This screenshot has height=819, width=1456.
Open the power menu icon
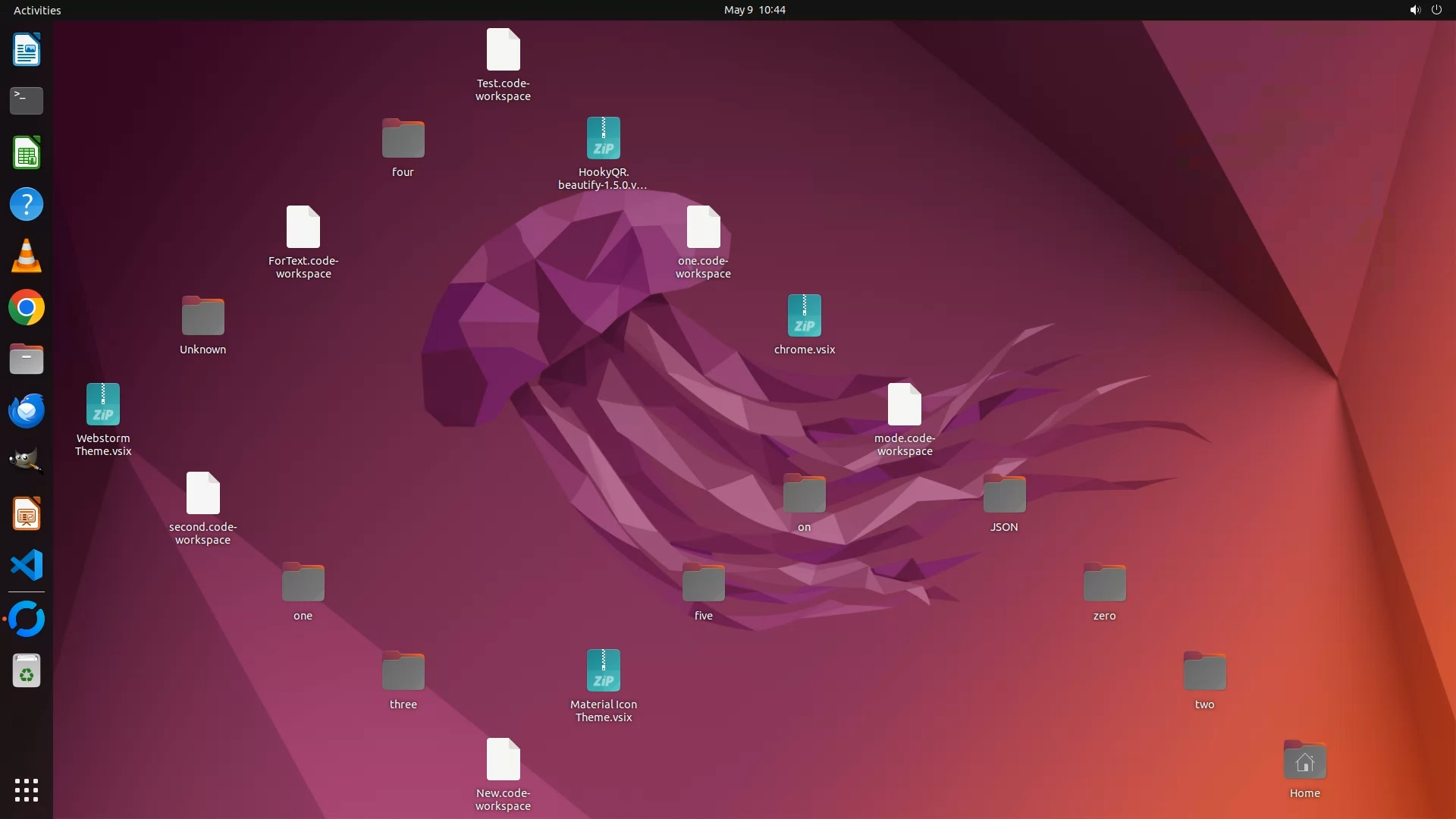(x=1436, y=10)
